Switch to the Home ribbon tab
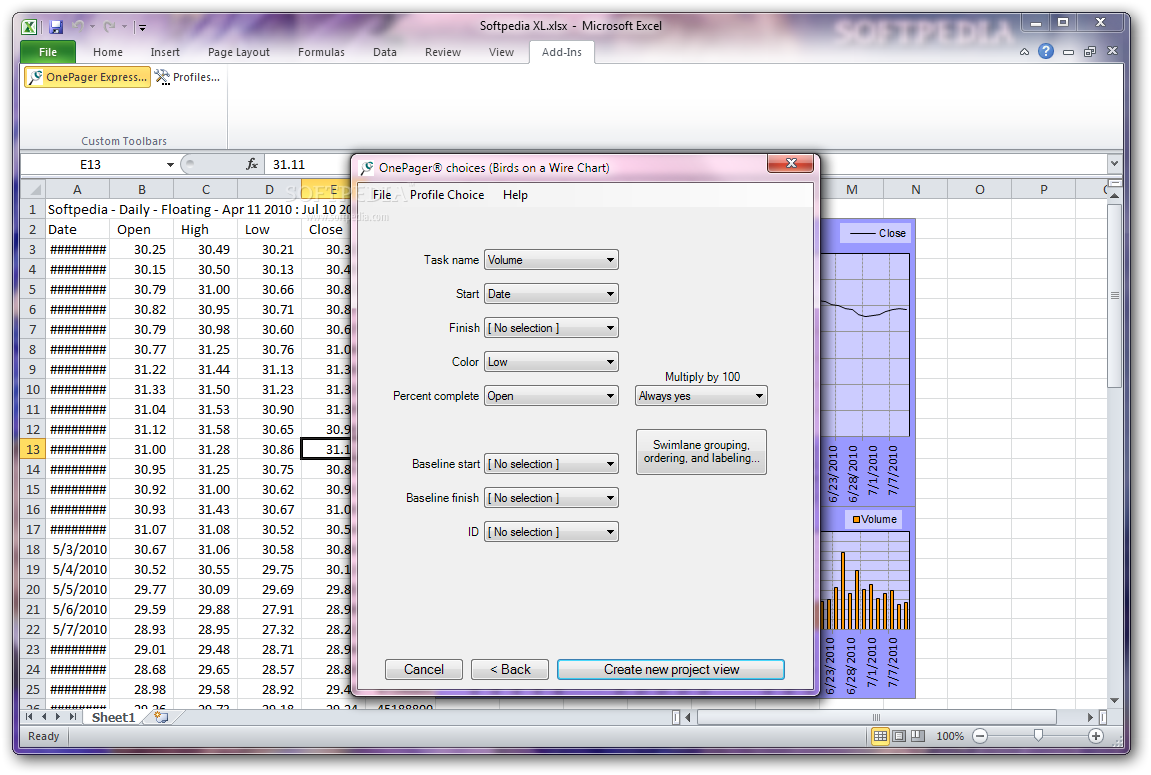The height and width of the screenshot is (775, 1151). [108, 52]
